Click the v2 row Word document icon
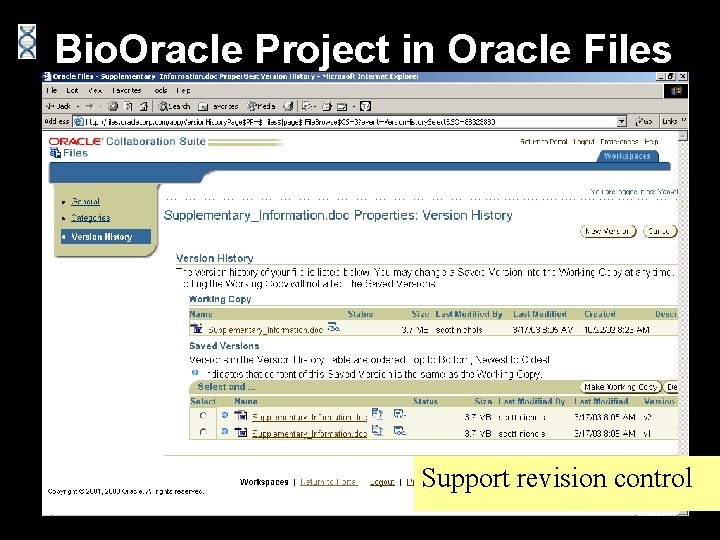The image size is (720, 540). coord(241,416)
